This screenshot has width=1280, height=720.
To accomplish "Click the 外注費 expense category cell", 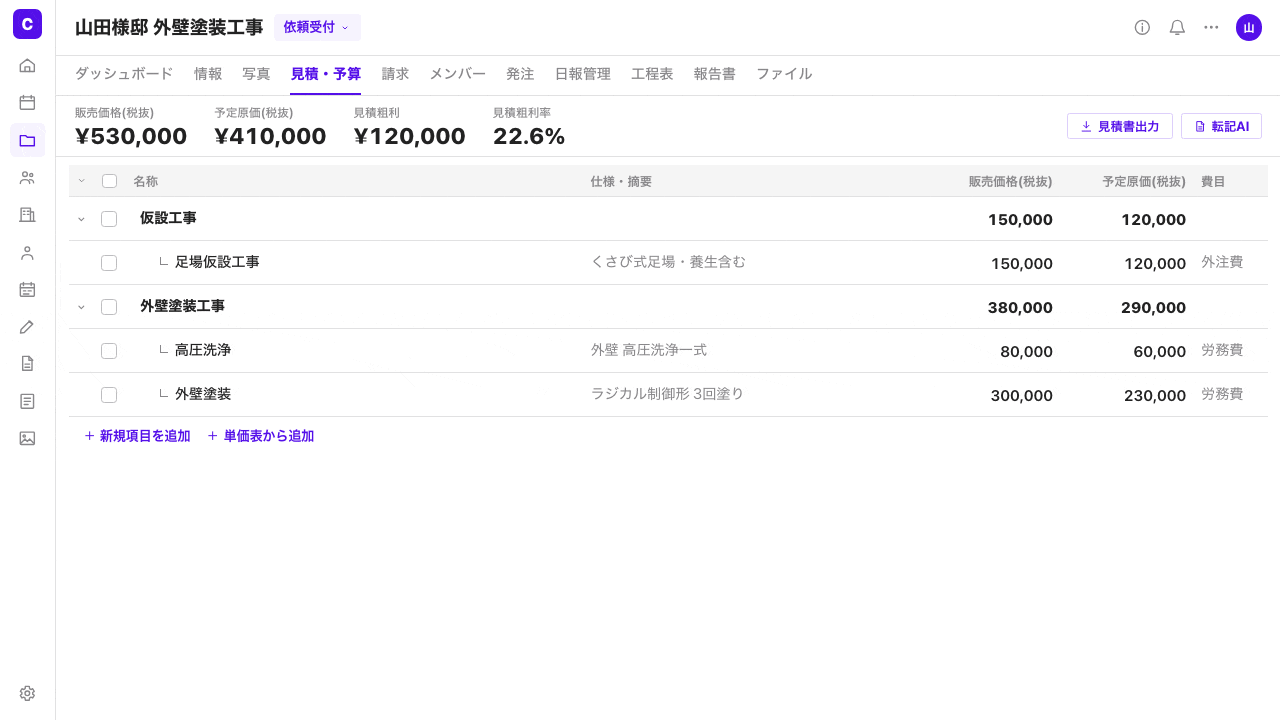I will (1222, 262).
